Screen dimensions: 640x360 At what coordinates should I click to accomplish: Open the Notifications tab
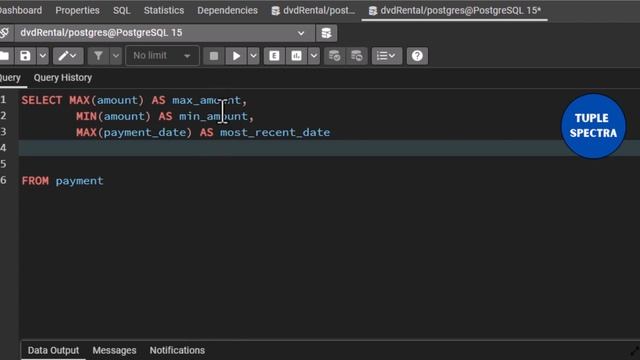click(x=177, y=350)
